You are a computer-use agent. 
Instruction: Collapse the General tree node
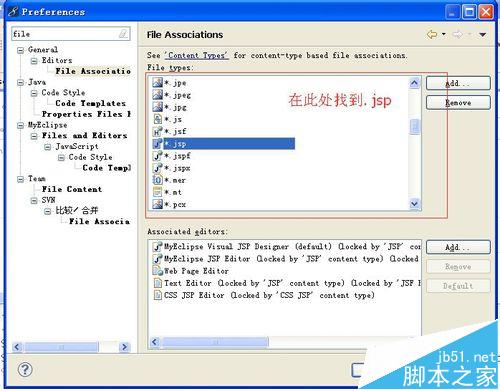(21, 50)
